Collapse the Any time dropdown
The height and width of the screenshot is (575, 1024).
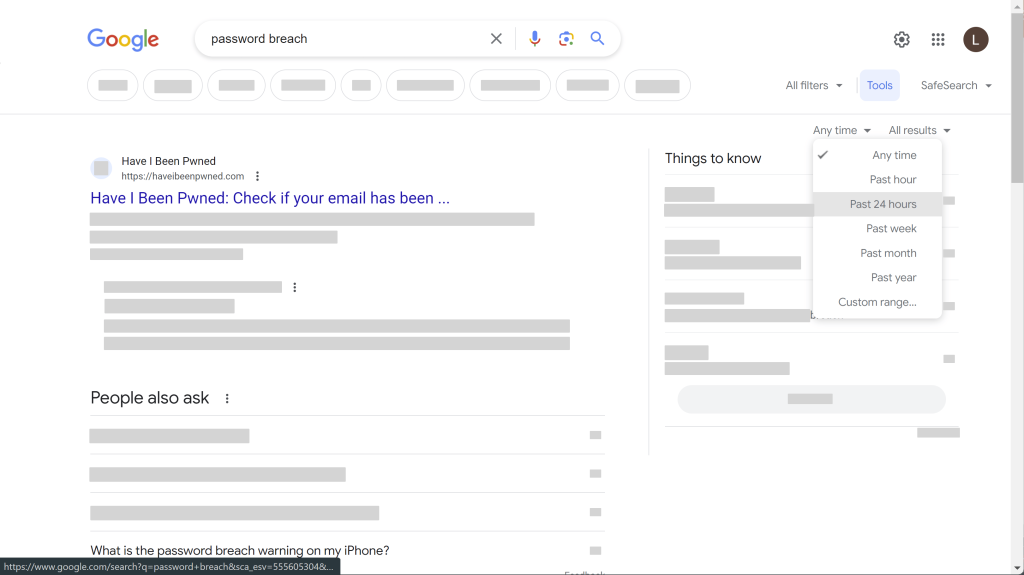[x=842, y=130]
